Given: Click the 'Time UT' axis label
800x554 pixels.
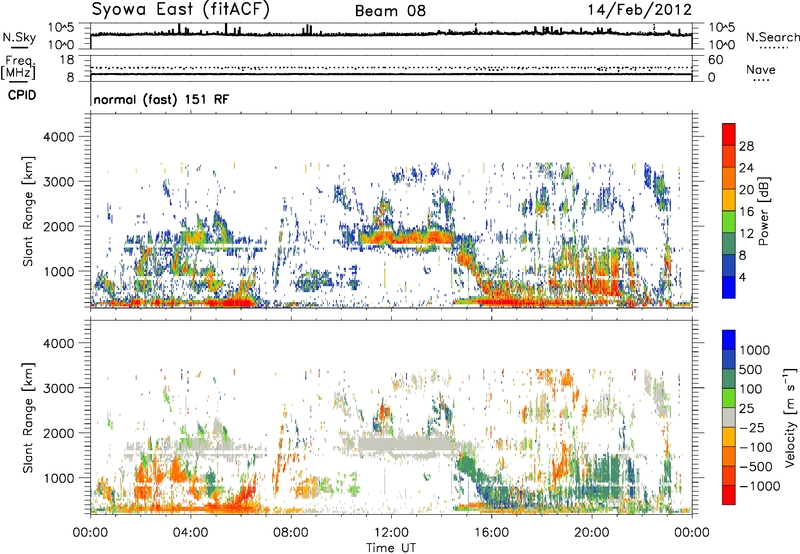Looking at the screenshot, I should click(x=391, y=548).
